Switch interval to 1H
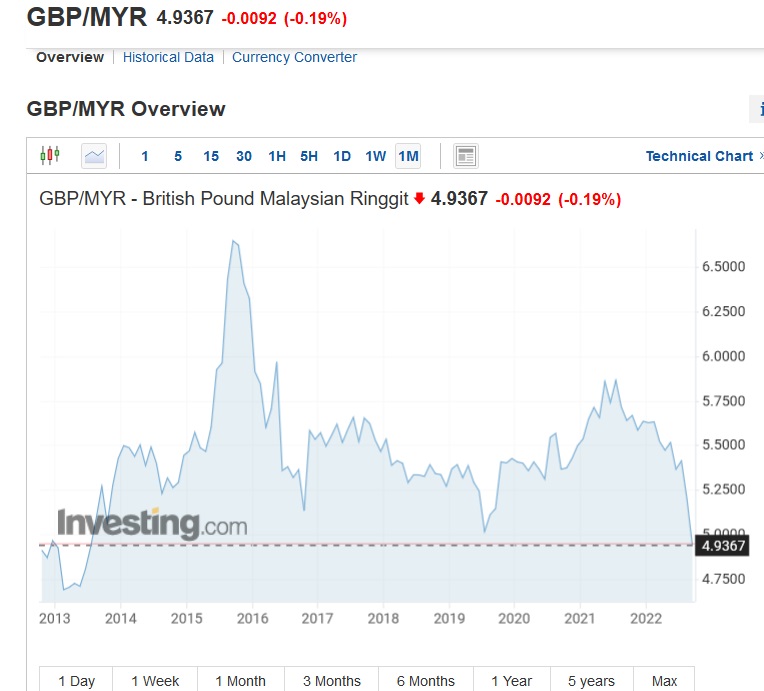 (x=277, y=156)
